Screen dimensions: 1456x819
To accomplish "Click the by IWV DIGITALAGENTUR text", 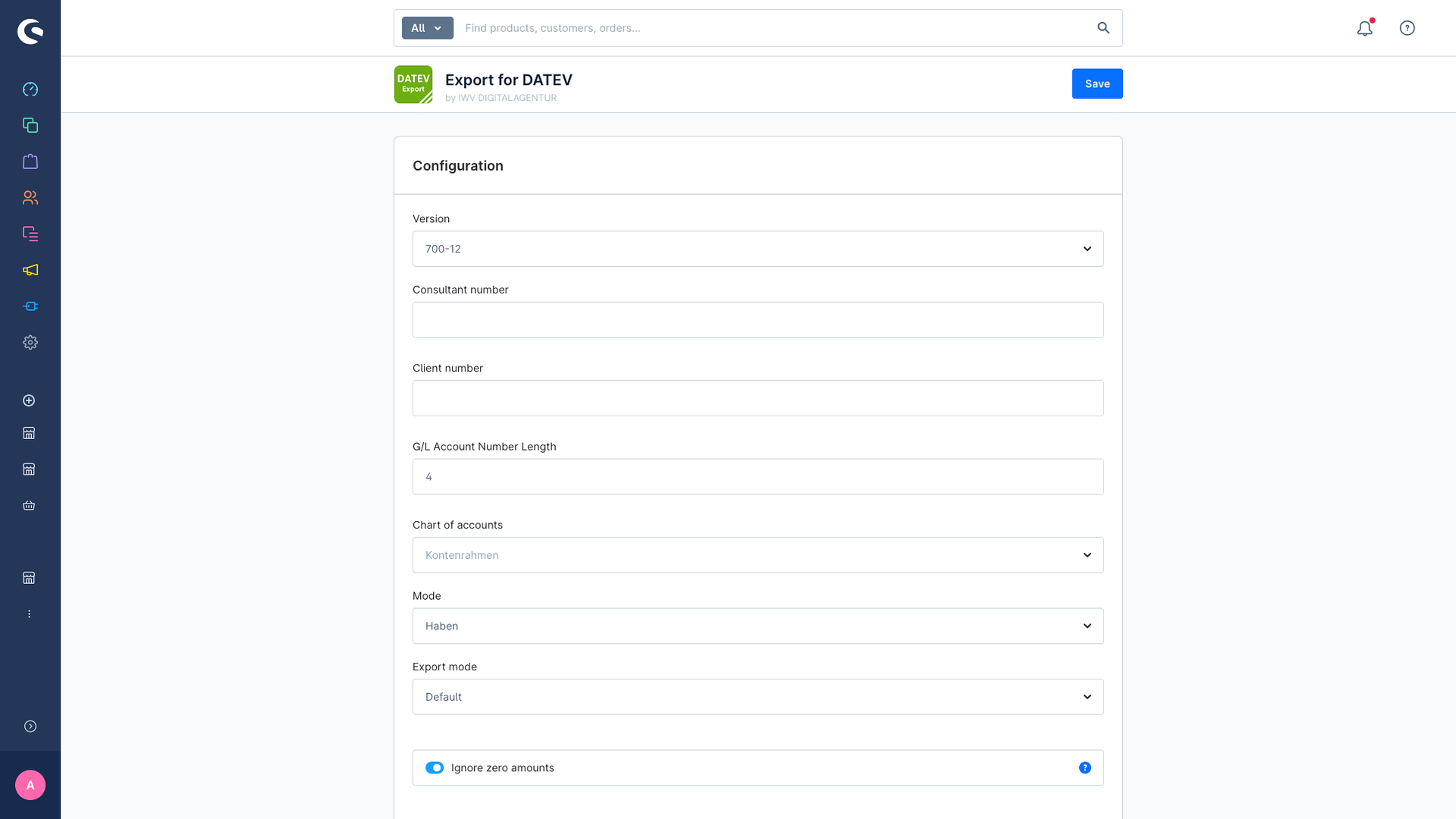I will (501, 98).
